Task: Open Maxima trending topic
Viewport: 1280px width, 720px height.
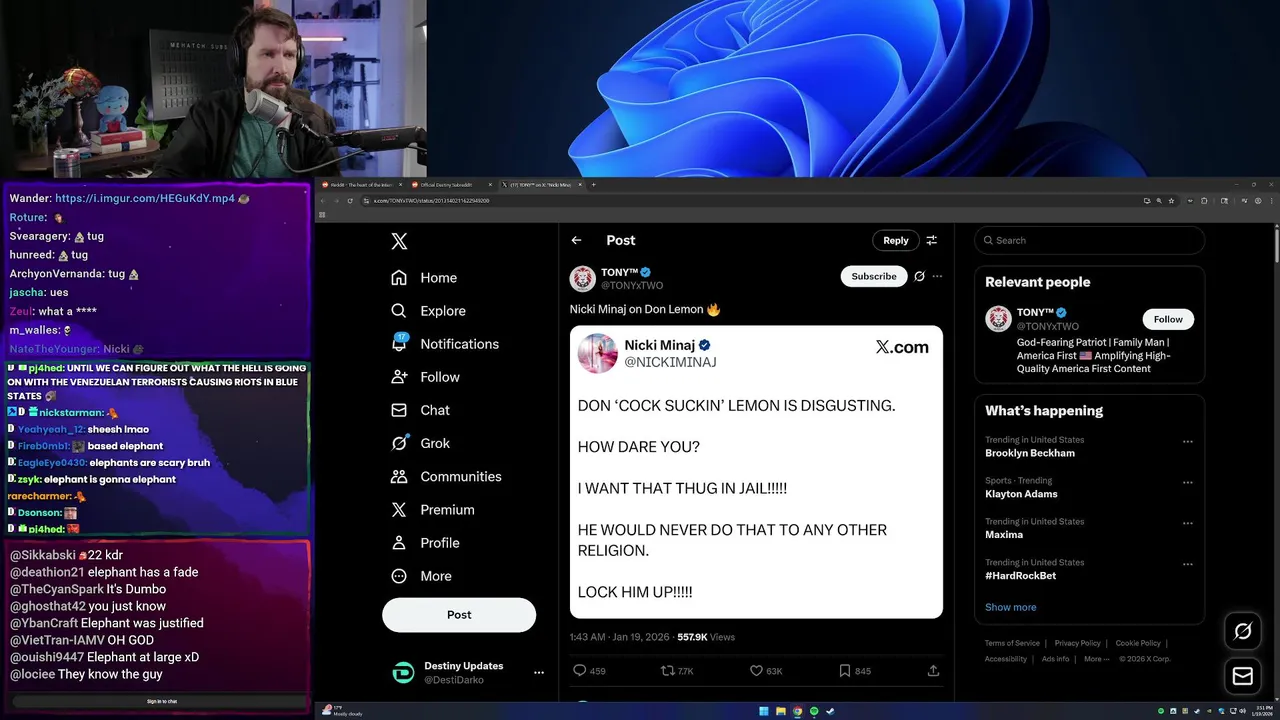Action: click(x=1004, y=535)
